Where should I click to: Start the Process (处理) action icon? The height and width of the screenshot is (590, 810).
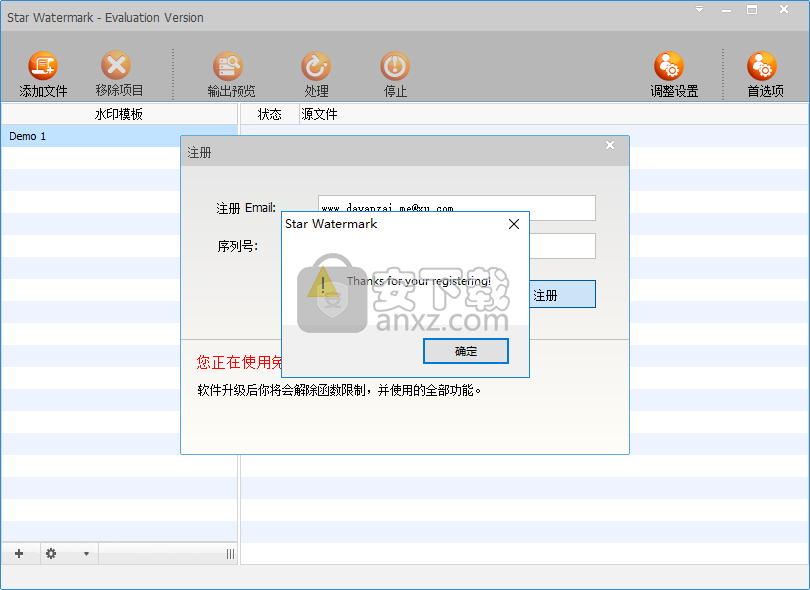316,67
